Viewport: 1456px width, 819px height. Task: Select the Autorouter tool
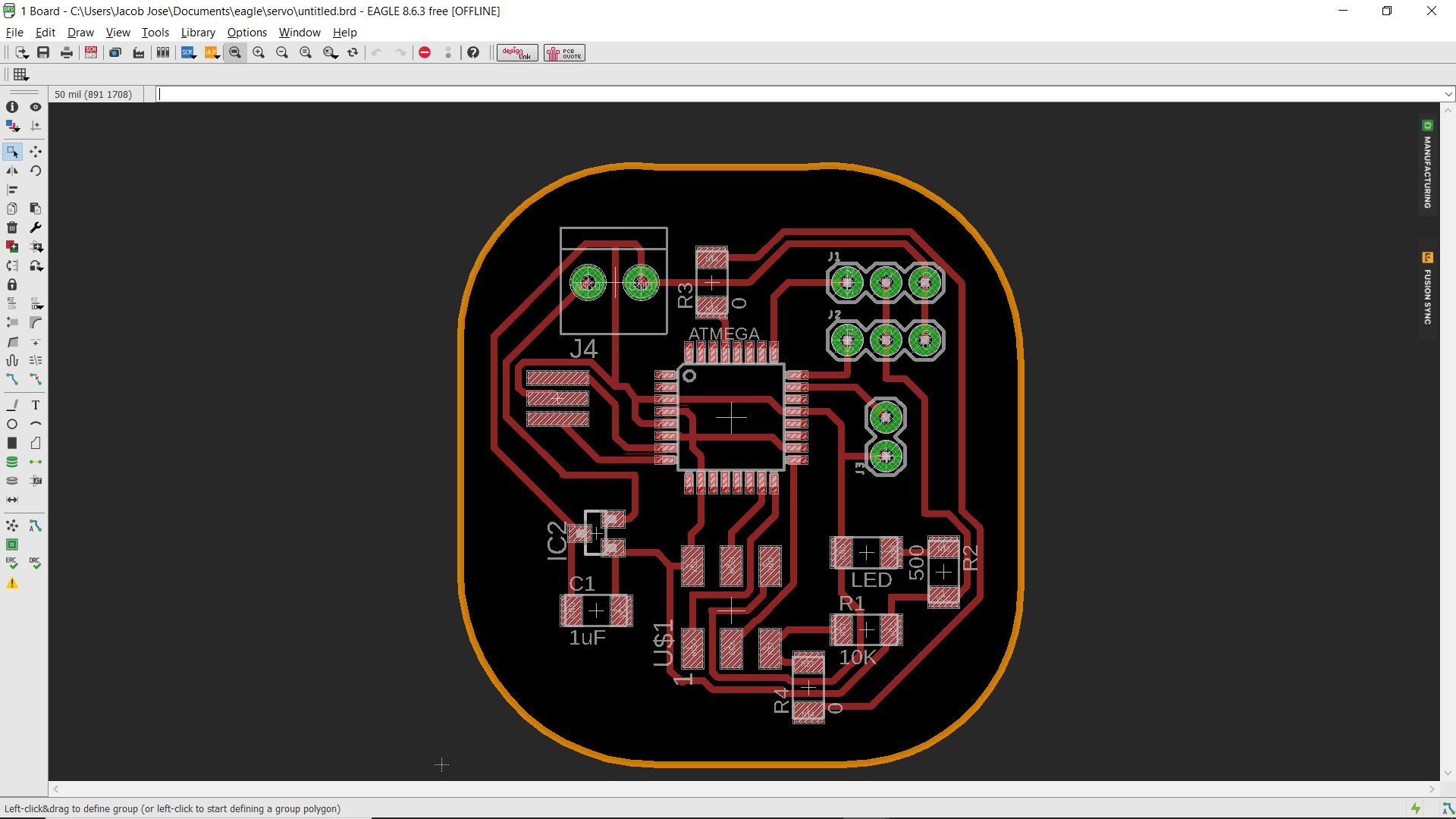pos(36,526)
